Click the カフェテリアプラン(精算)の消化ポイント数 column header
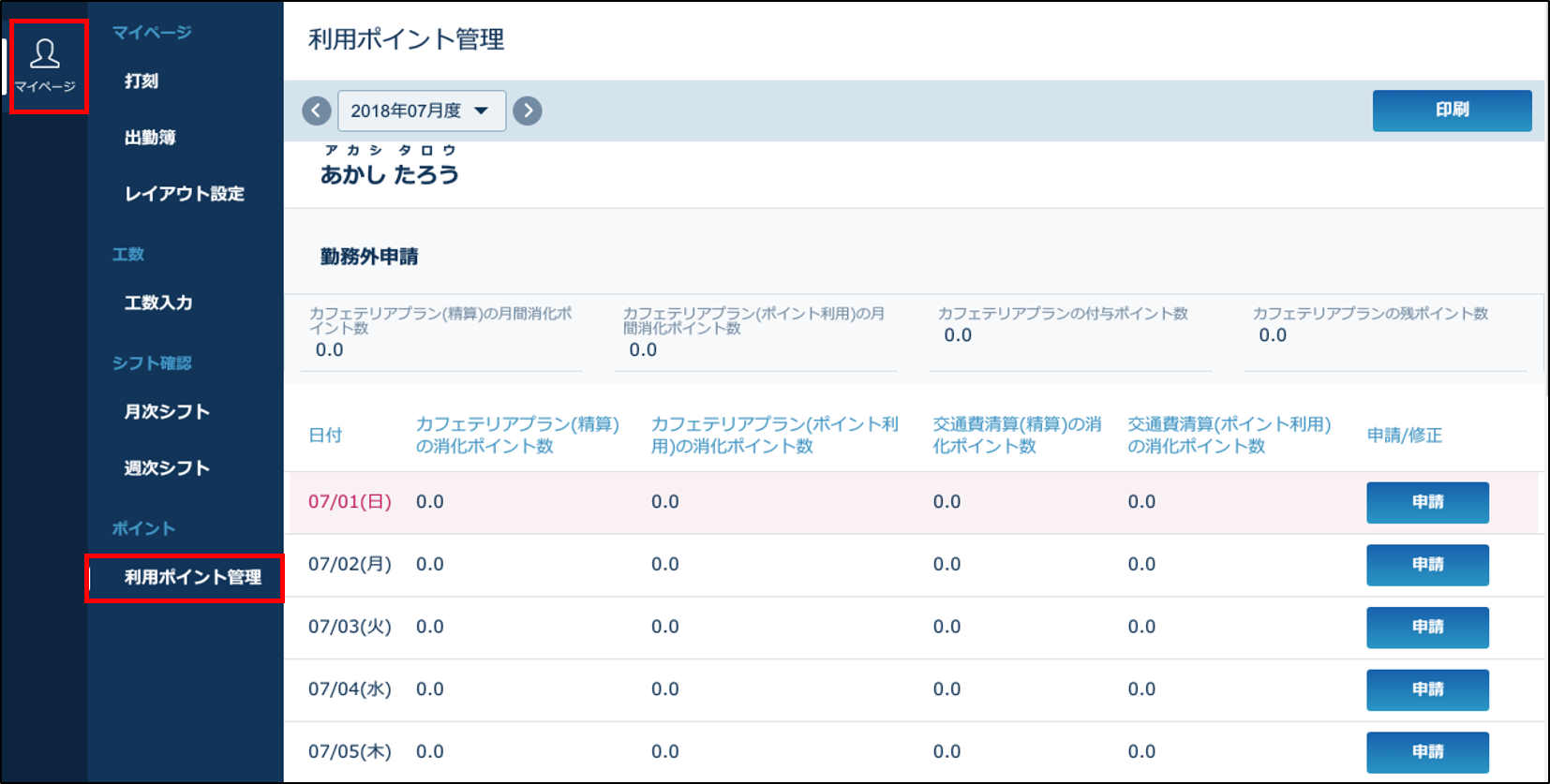The height and width of the screenshot is (784, 1550). coord(517,436)
